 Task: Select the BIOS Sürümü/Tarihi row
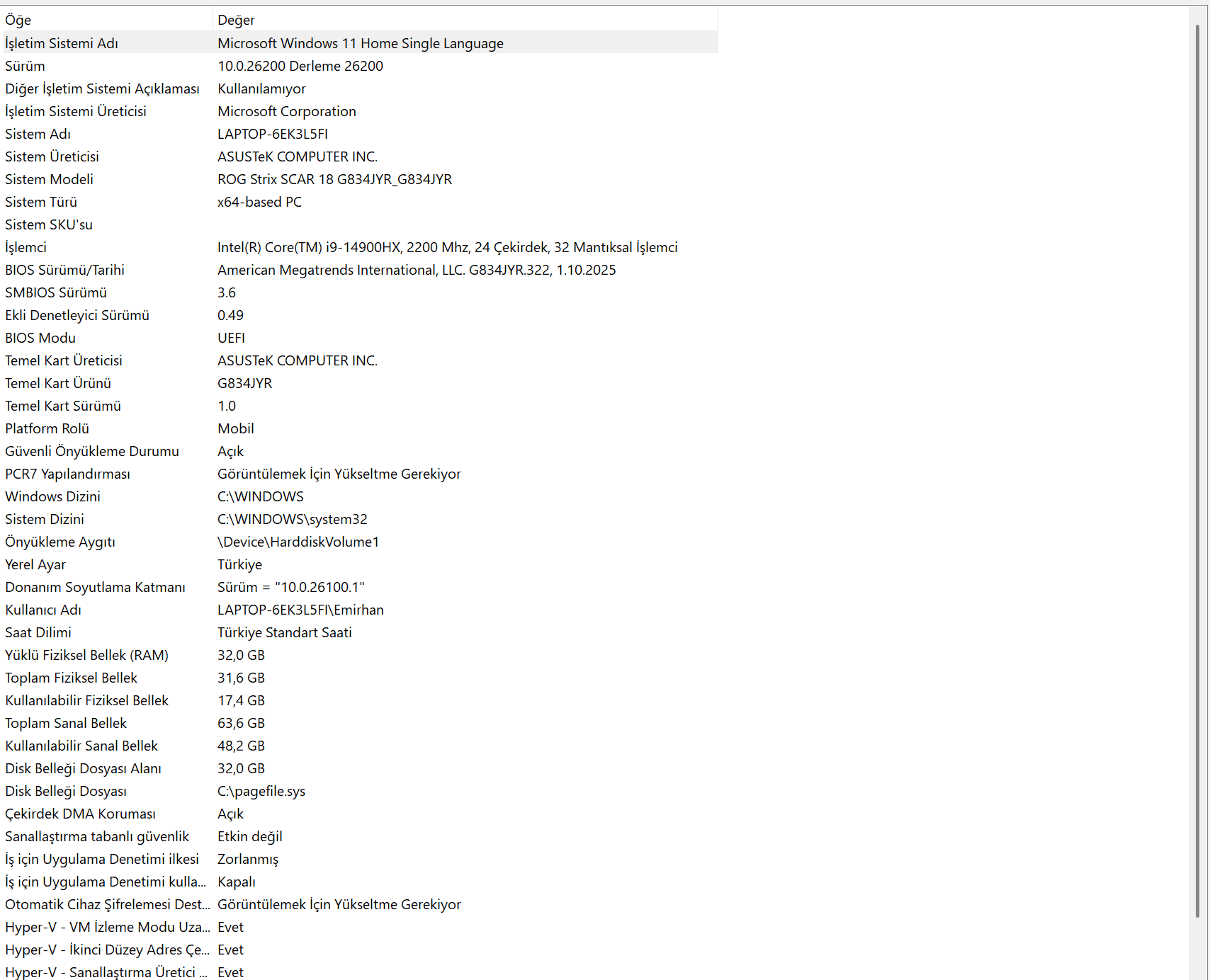click(360, 270)
